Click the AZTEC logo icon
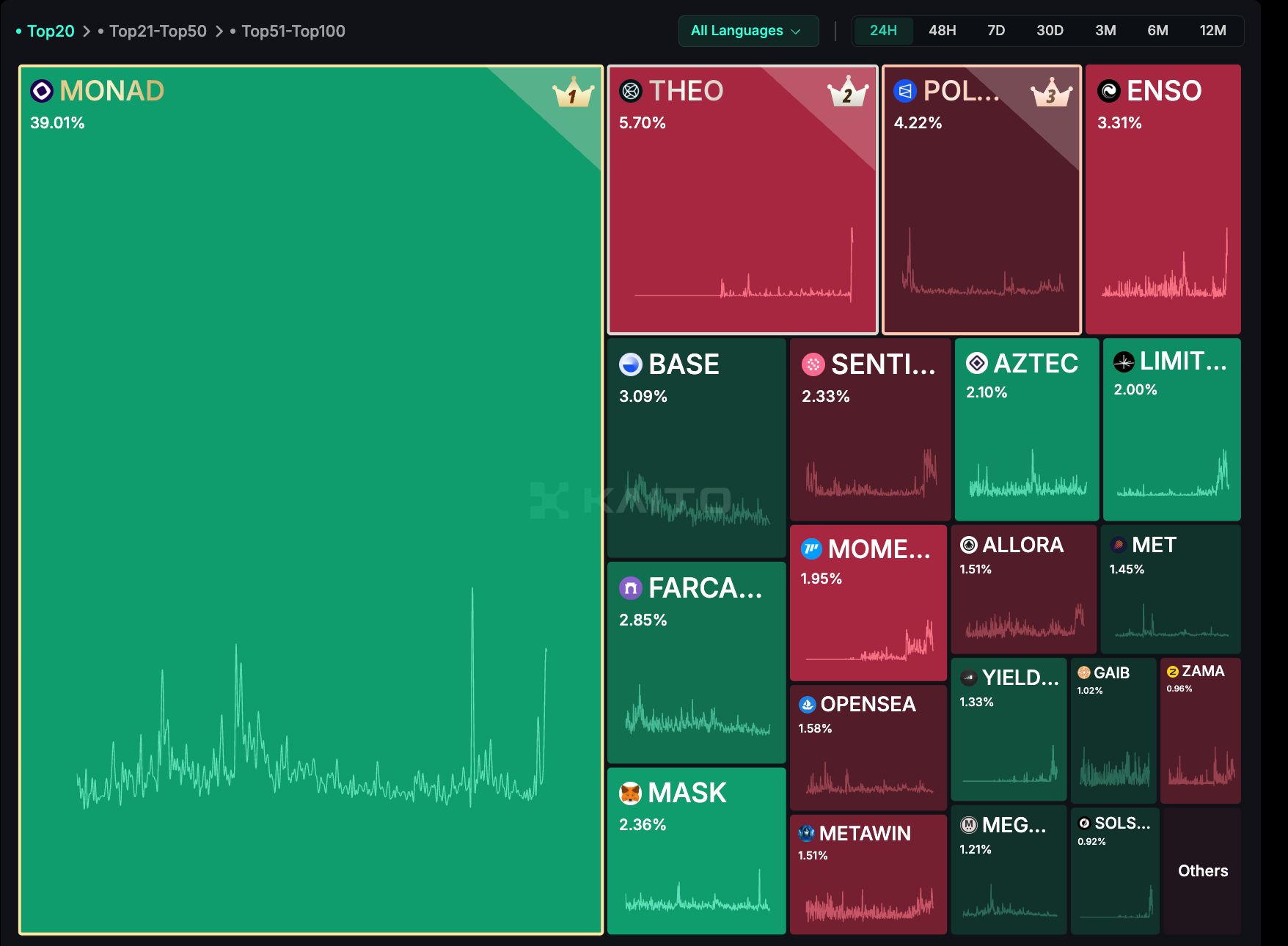The width and height of the screenshot is (1288, 946). click(977, 363)
